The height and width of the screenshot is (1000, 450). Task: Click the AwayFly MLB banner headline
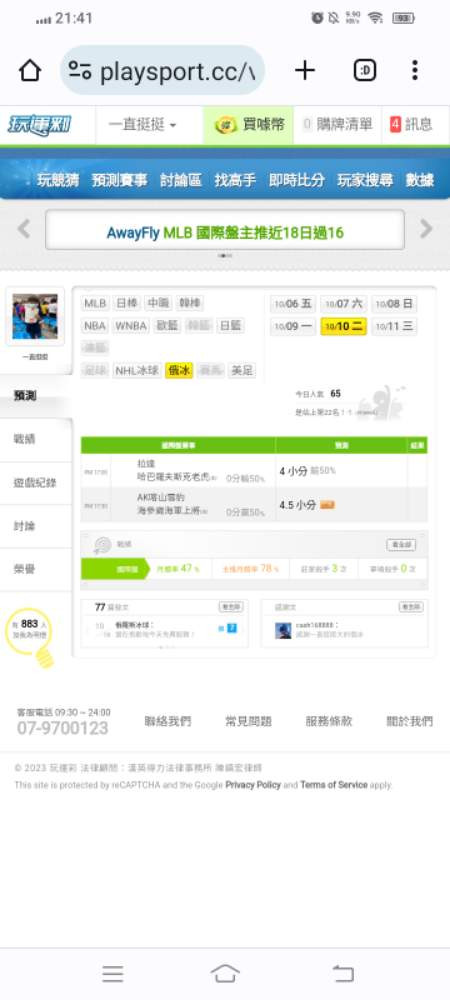coord(225,232)
